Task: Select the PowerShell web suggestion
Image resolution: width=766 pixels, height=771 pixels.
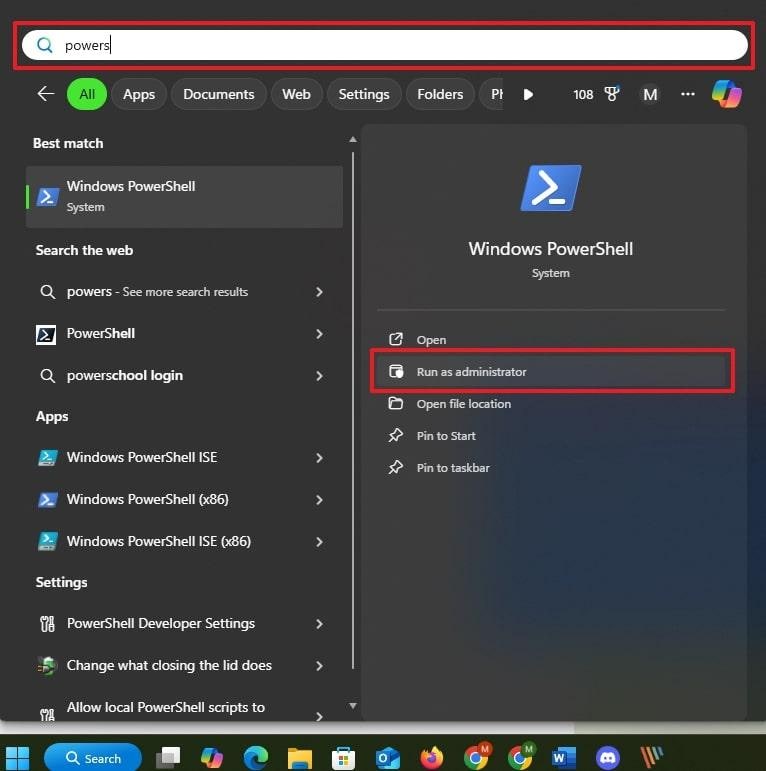Action: (101, 334)
